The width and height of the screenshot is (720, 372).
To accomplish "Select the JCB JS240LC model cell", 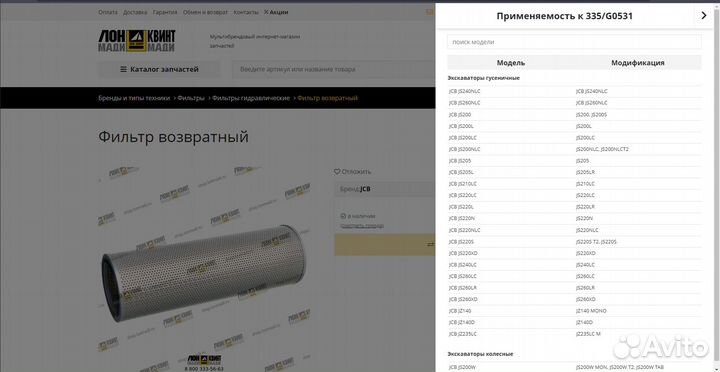I will click(462, 265).
